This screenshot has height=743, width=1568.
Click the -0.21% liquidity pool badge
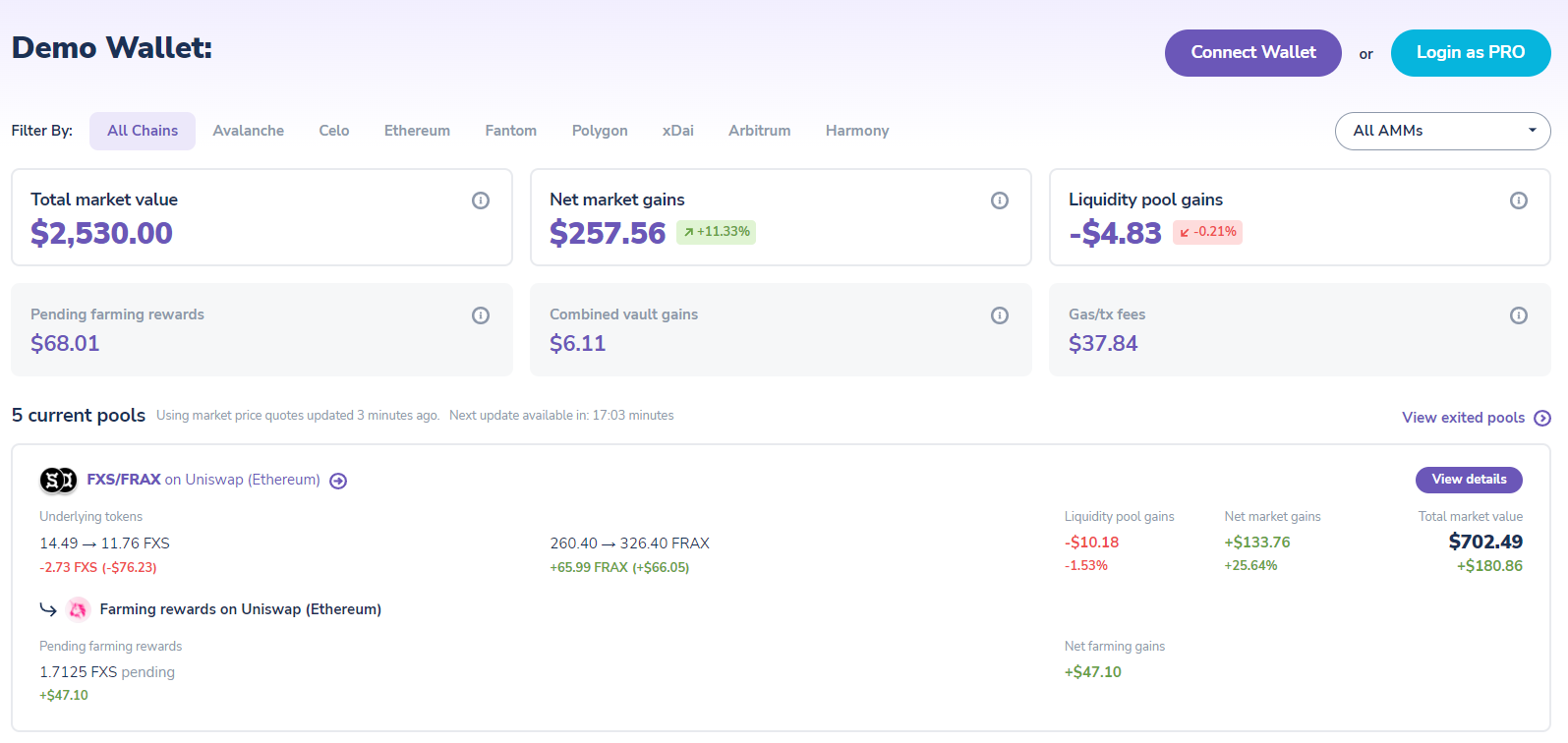[x=1207, y=232]
